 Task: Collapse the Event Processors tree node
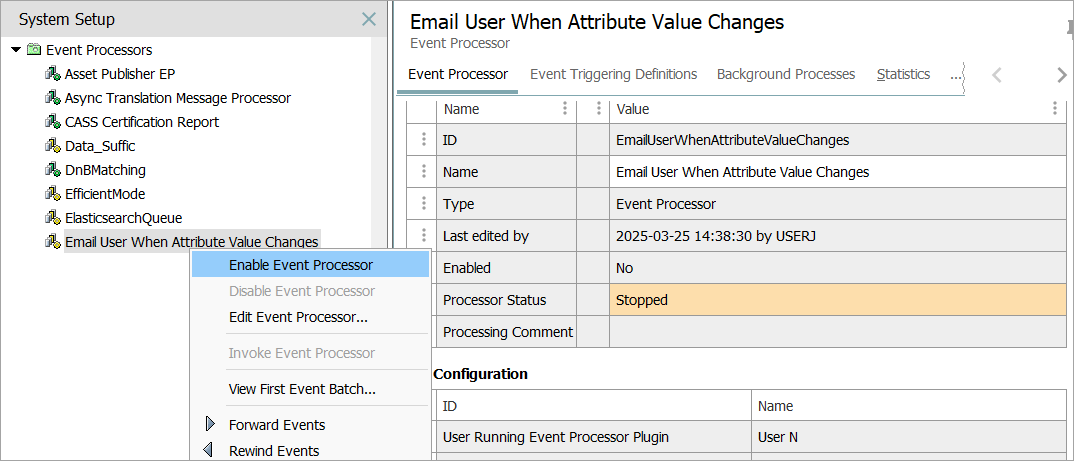pos(16,50)
